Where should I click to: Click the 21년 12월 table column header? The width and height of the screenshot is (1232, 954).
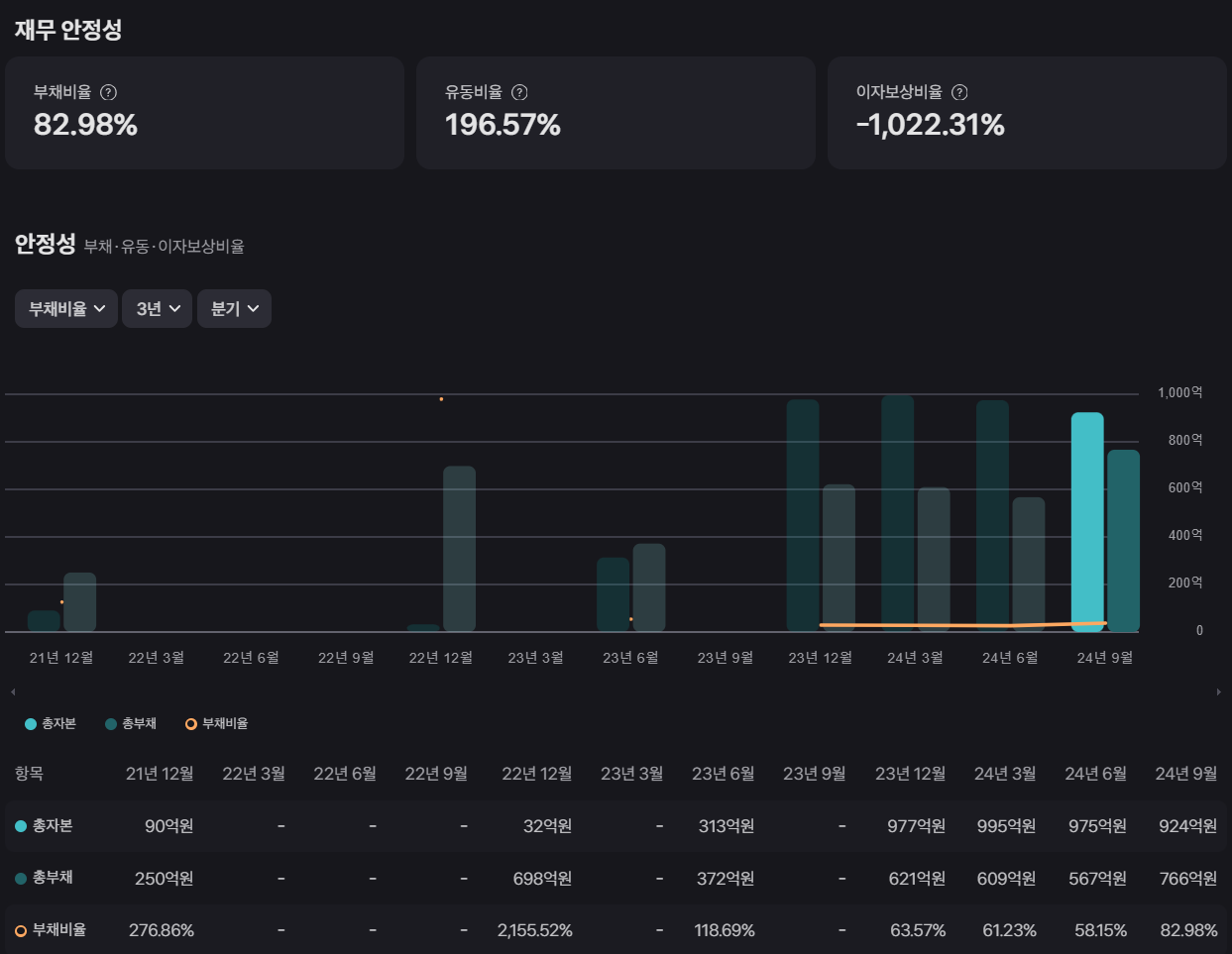[160, 774]
